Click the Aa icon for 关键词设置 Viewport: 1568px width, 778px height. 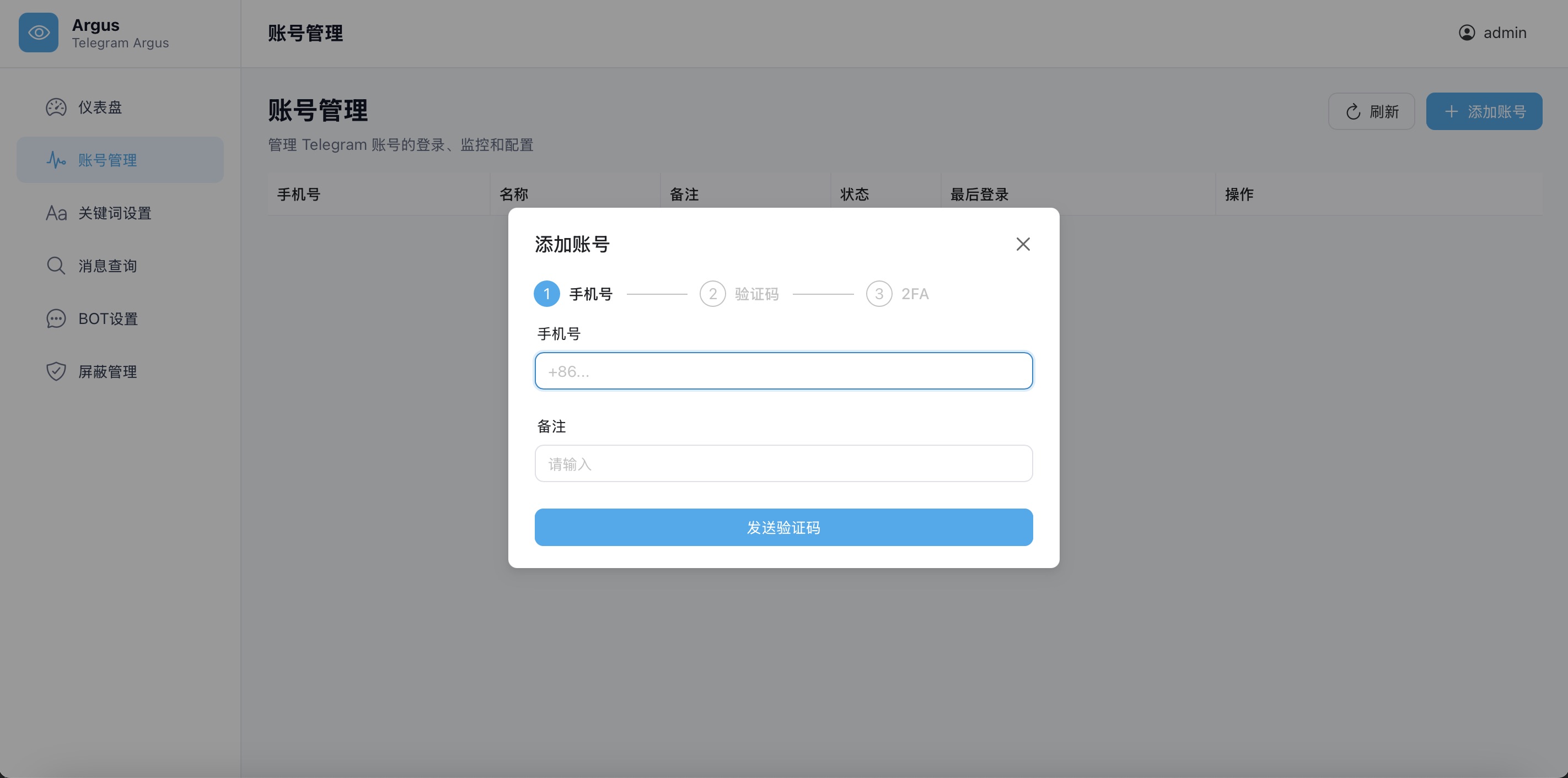tap(56, 213)
